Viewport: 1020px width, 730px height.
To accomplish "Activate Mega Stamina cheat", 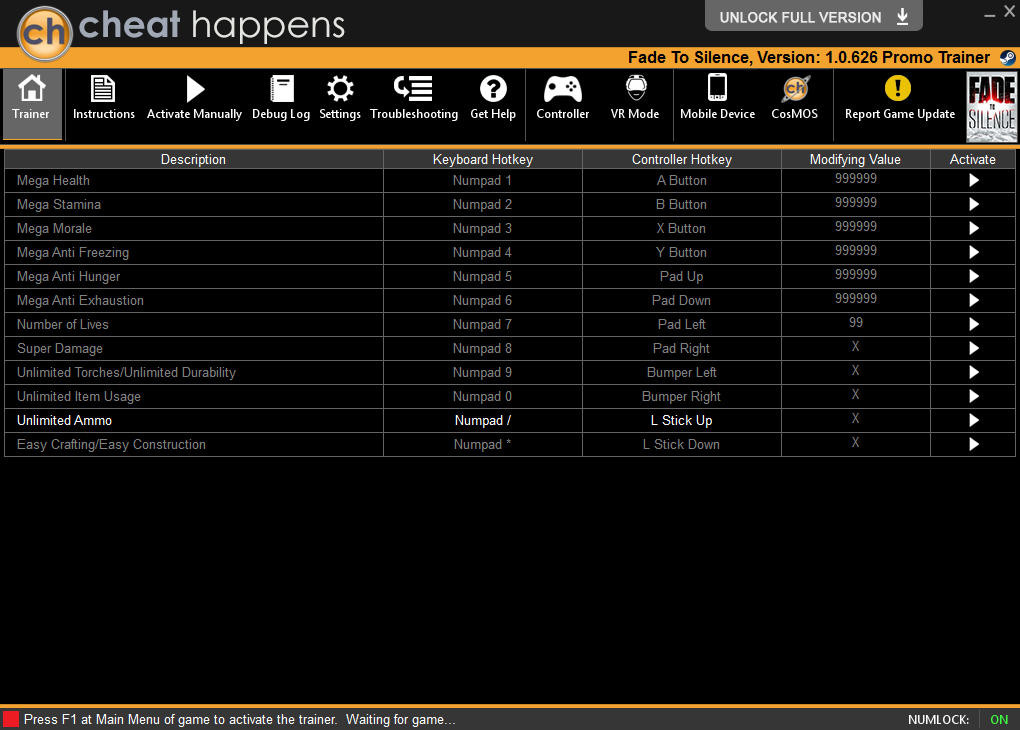I will click(x=973, y=204).
